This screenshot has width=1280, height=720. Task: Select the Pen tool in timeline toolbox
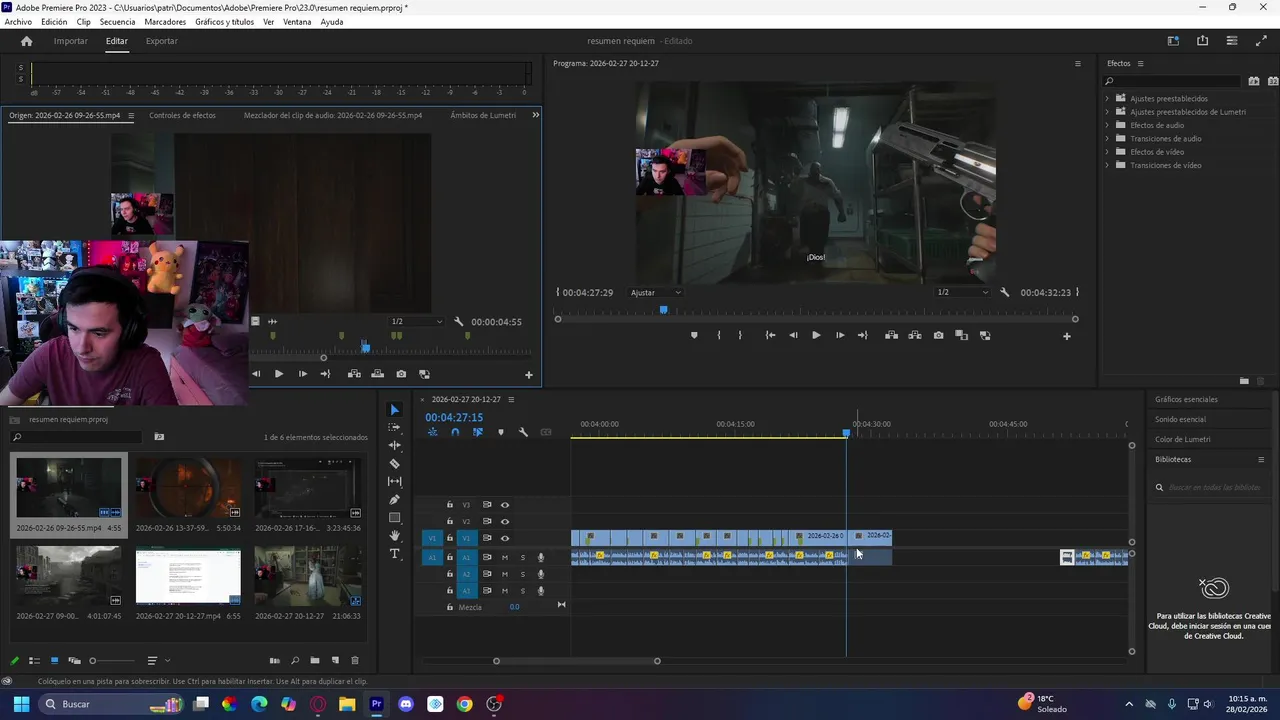point(394,500)
